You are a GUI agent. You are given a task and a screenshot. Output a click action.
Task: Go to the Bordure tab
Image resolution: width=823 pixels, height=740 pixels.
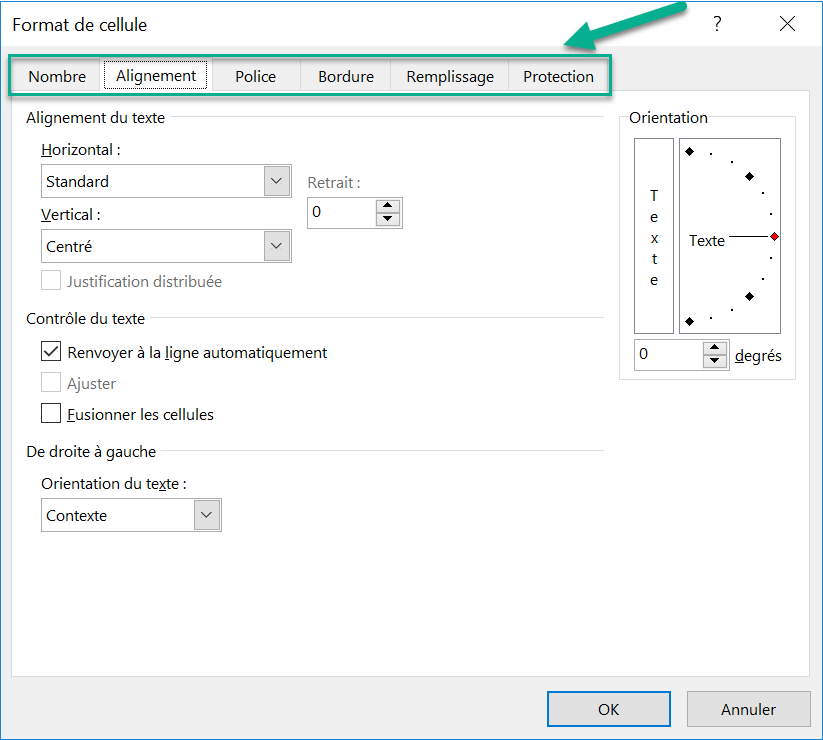coord(346,77)
